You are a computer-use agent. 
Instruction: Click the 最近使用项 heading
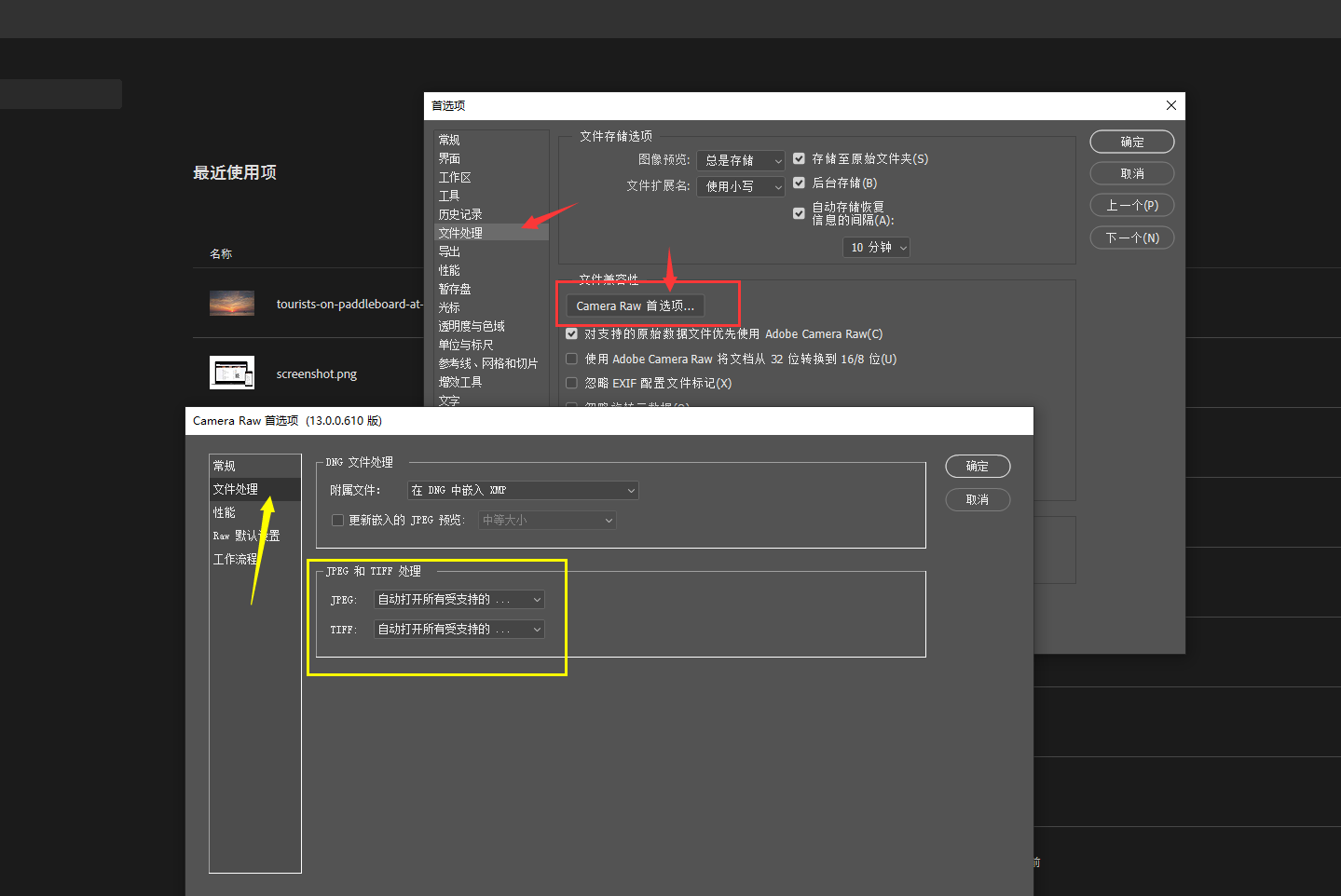point(235,172)
